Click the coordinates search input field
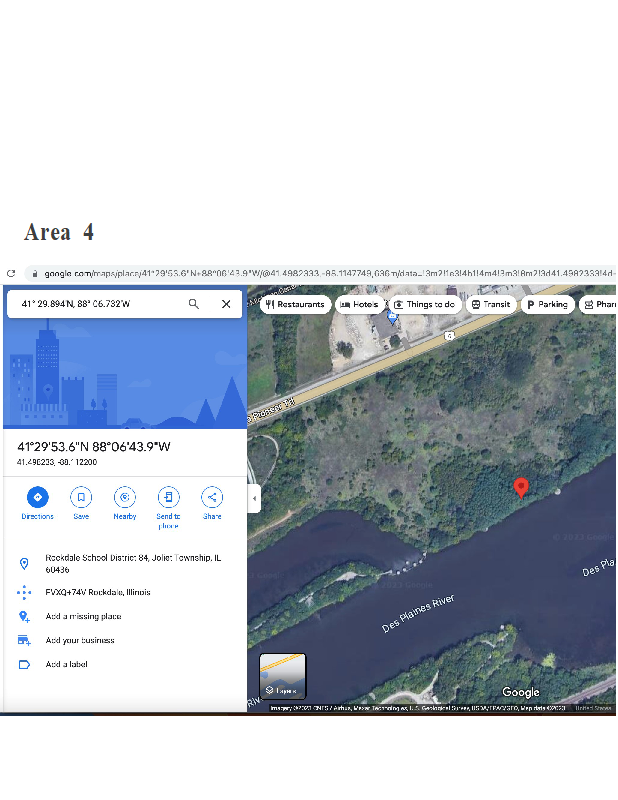The height and width of the screenshot is (800, 618). [x=95, y=304]
